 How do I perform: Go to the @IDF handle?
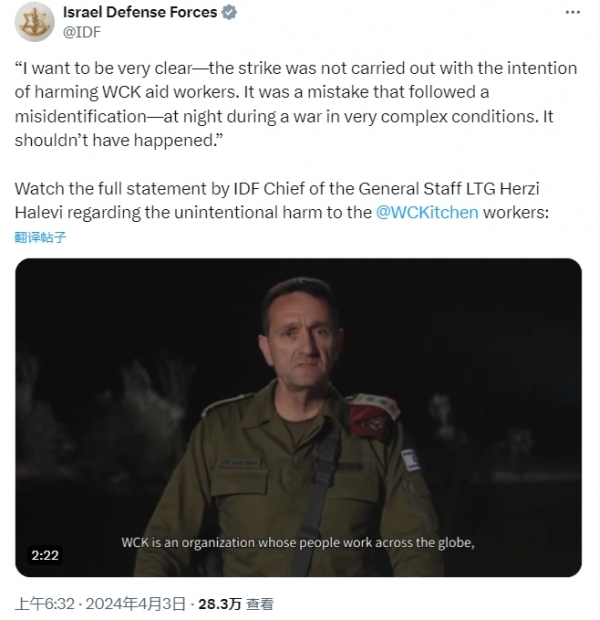82,32
